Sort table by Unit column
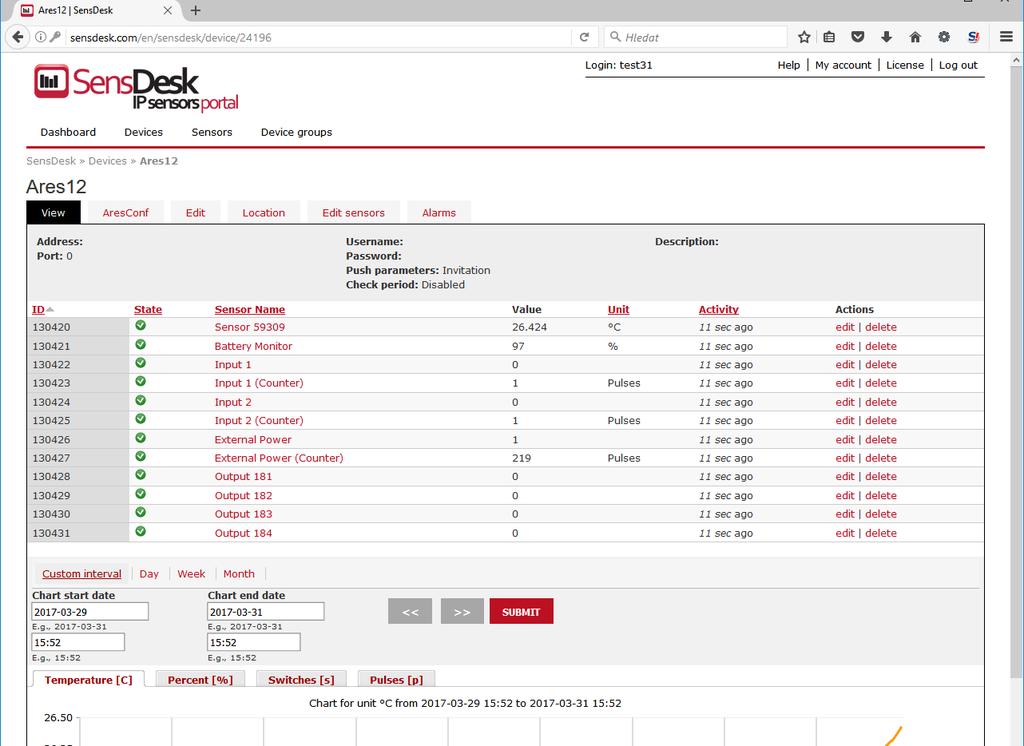Viewport: 1024px width, 746px height. click(618, 310)
